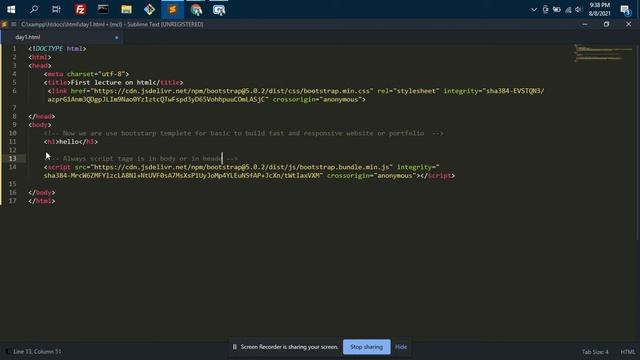The height and width of the screenshot is (360, 640).
Task: Click Stop sharing button
Action: 367,347
